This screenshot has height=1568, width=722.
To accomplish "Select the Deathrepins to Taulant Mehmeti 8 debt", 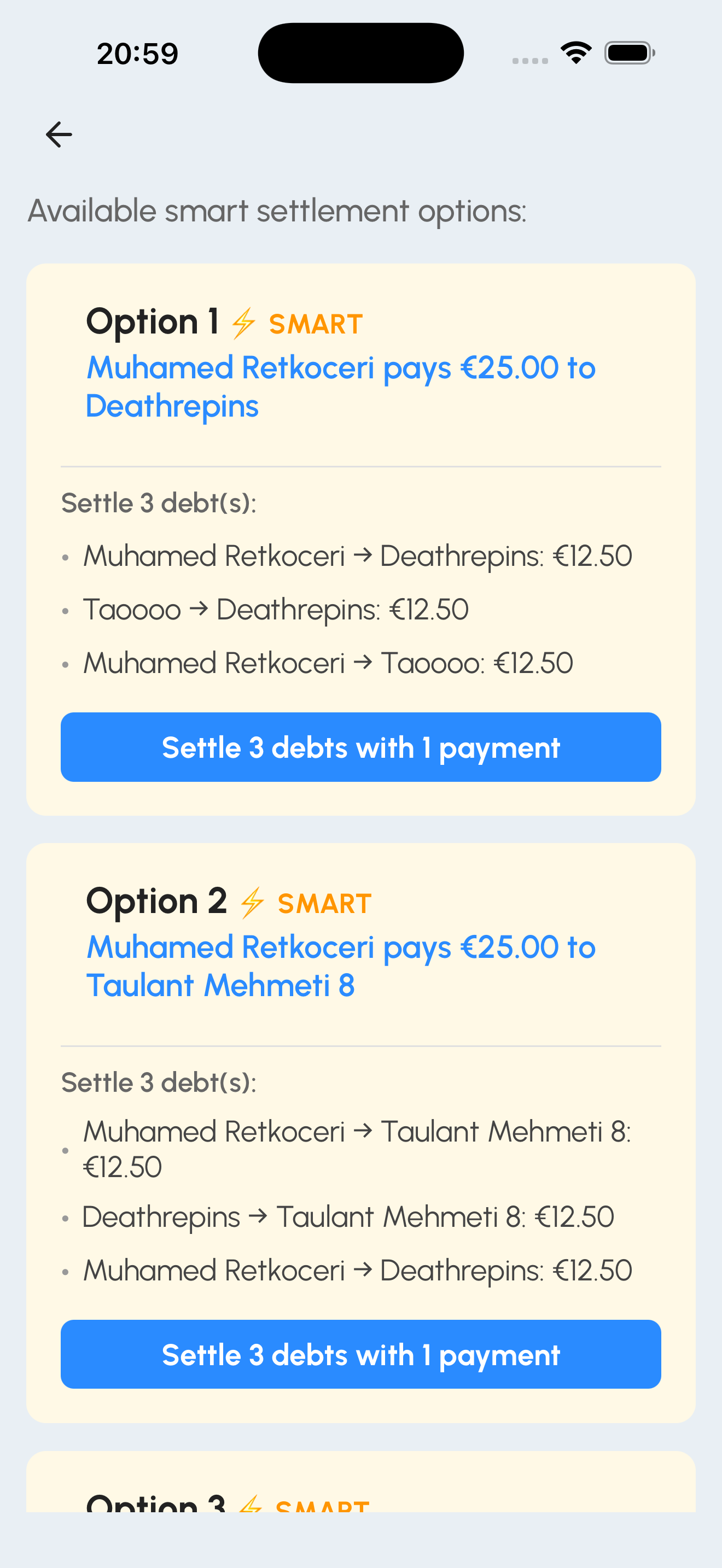I will pyautogui.click(x=348, y=1215).
